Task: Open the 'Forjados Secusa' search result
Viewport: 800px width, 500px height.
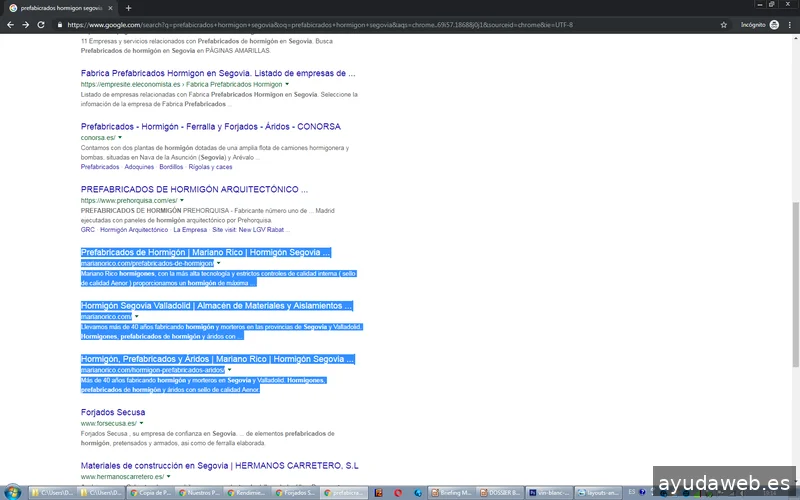Action: (113, 412)
